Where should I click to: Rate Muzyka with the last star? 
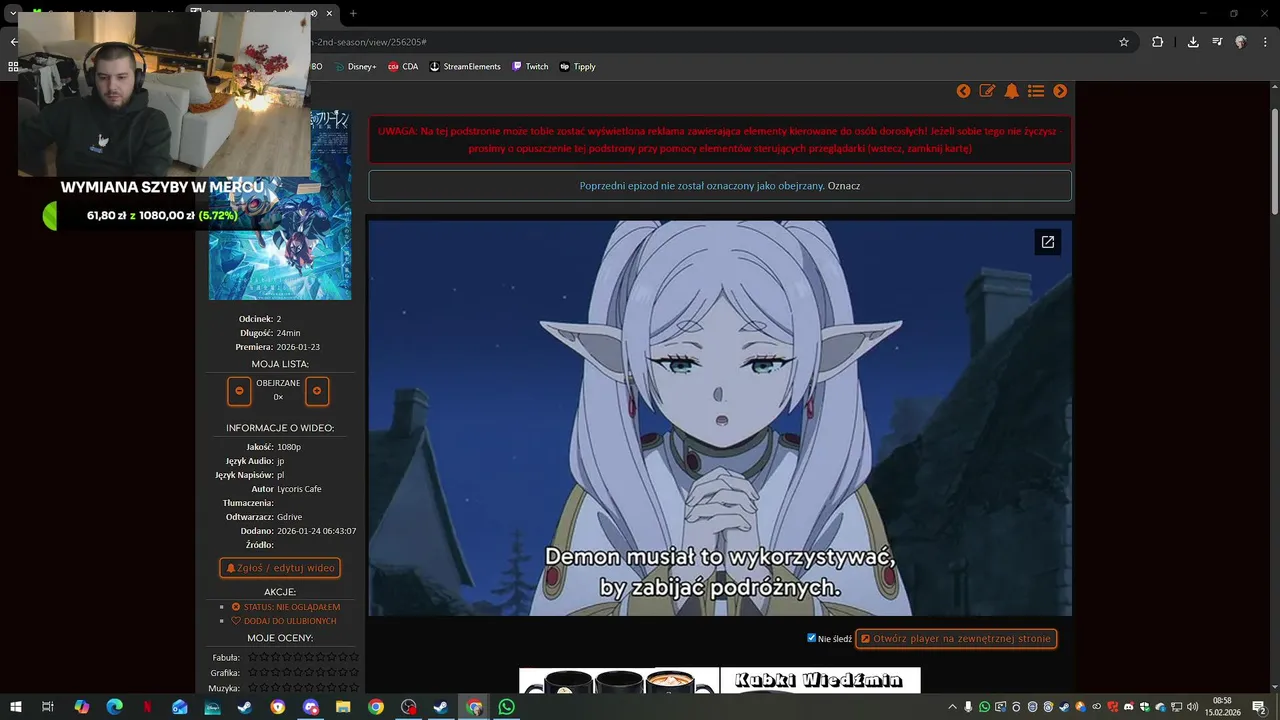354,688
